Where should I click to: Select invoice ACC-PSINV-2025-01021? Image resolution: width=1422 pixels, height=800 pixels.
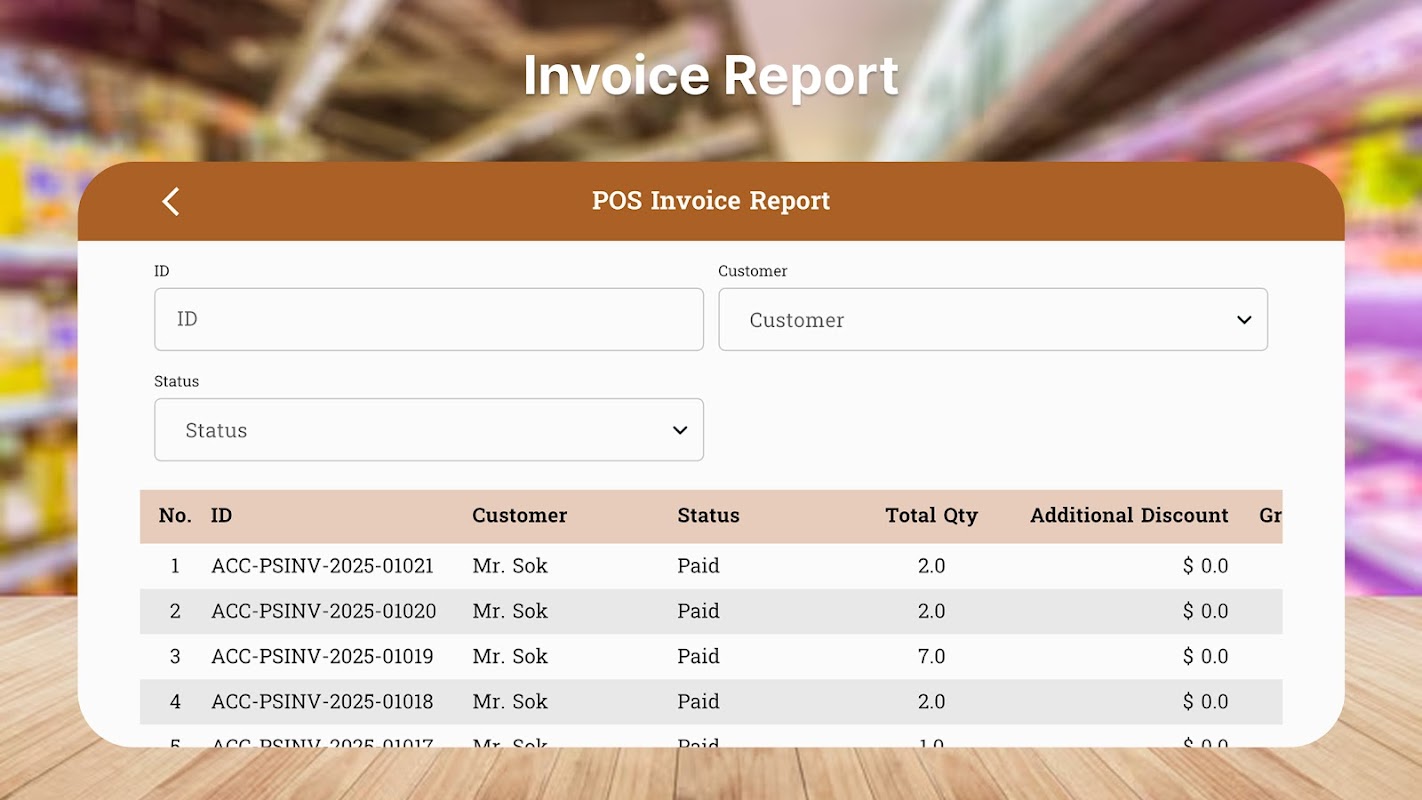coord(322,566)
